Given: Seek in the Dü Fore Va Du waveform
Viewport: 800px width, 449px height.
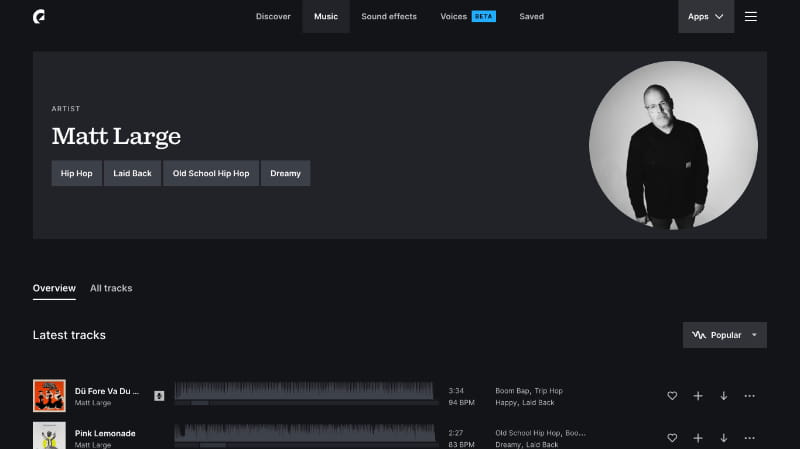Looking at the screenshot, I should [x=306, y=392].
